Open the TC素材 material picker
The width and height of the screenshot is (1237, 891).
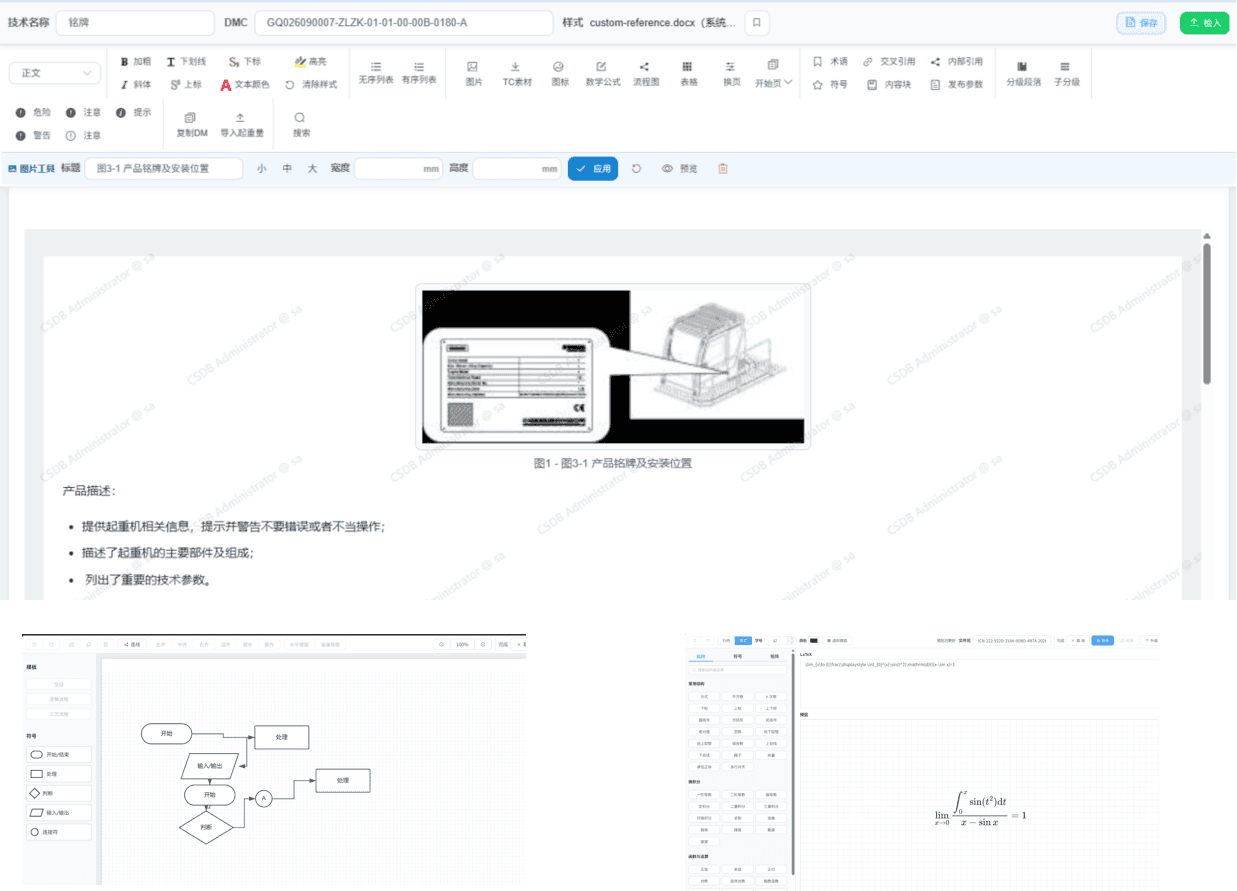point(516,73)
